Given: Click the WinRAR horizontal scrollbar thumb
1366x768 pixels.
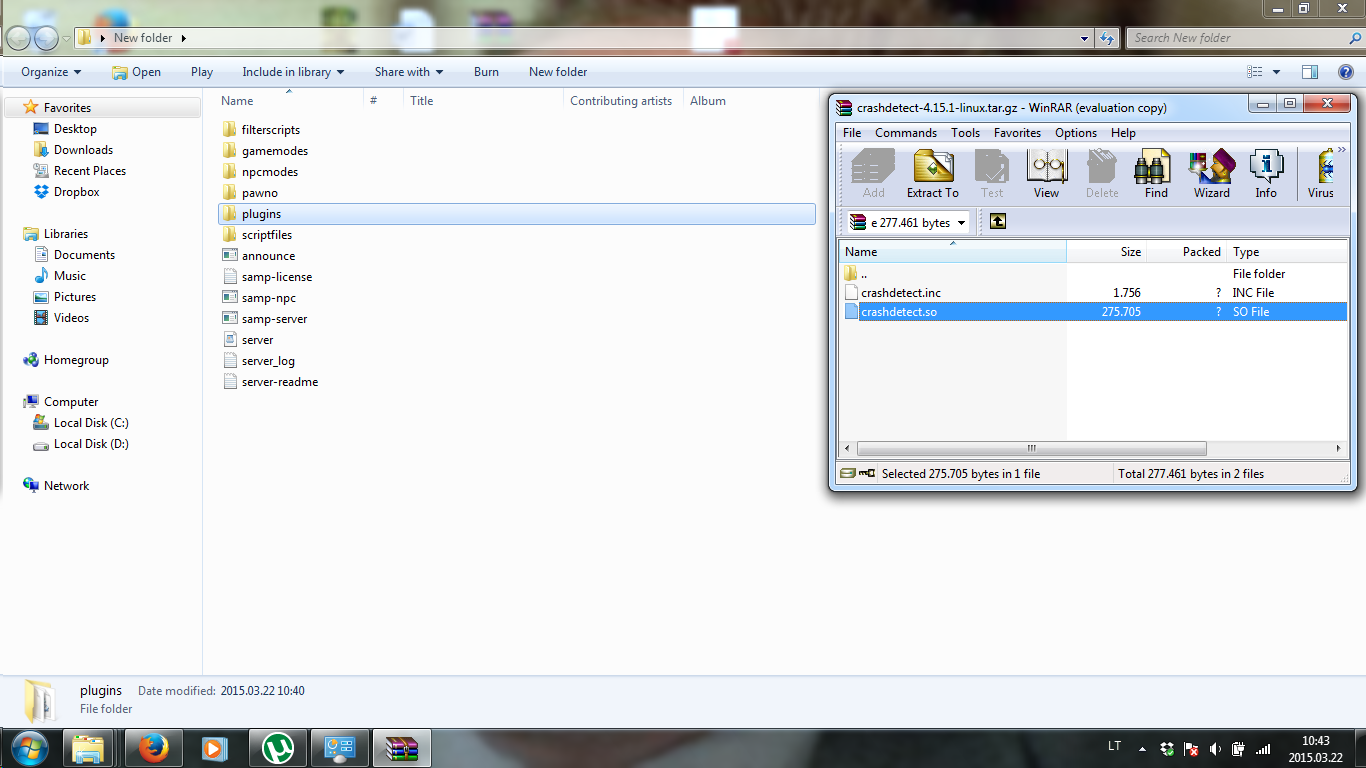Looking at the screenshot, I should point(1032,449).
